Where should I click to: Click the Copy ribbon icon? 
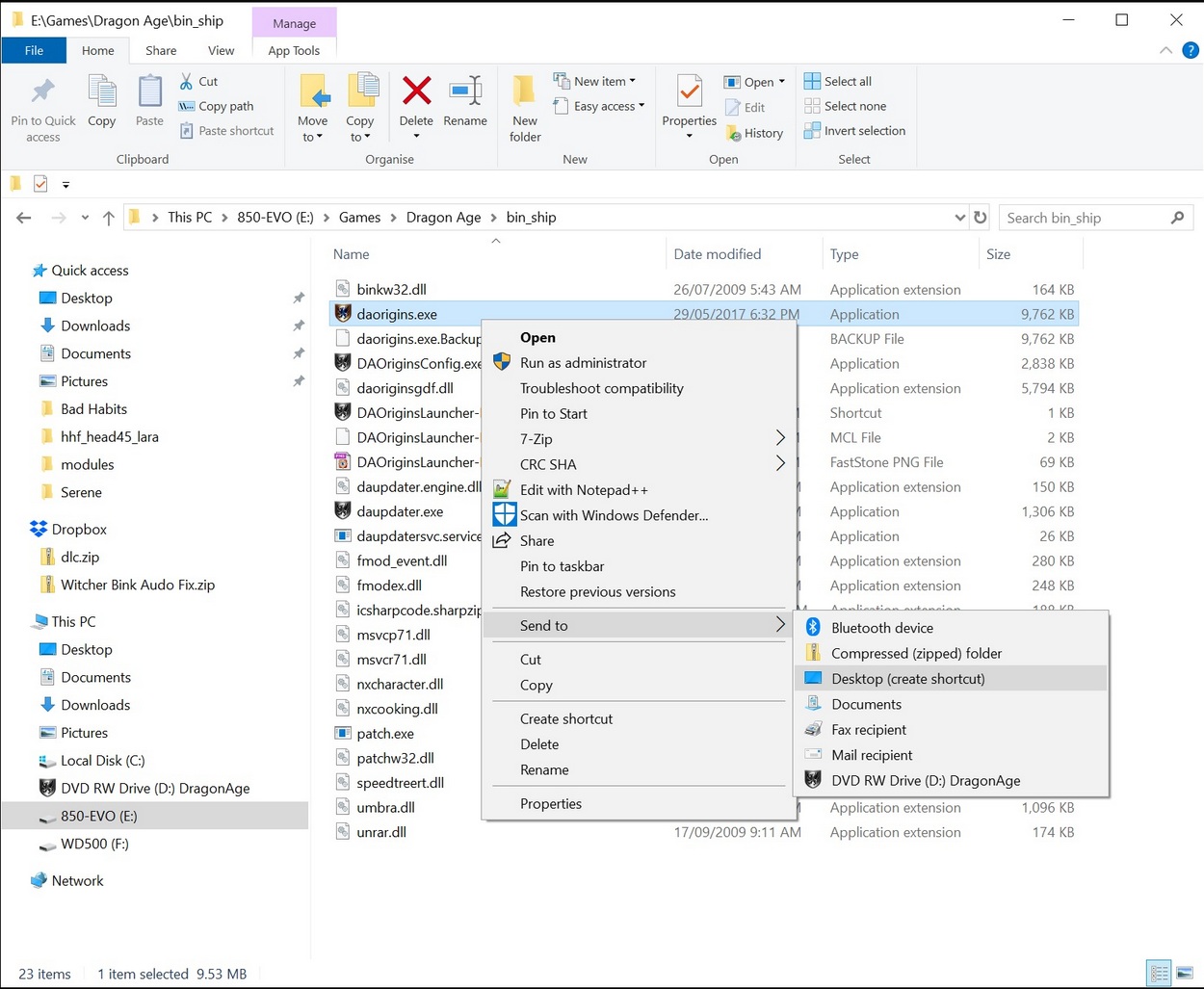click(x=101, y=92)
